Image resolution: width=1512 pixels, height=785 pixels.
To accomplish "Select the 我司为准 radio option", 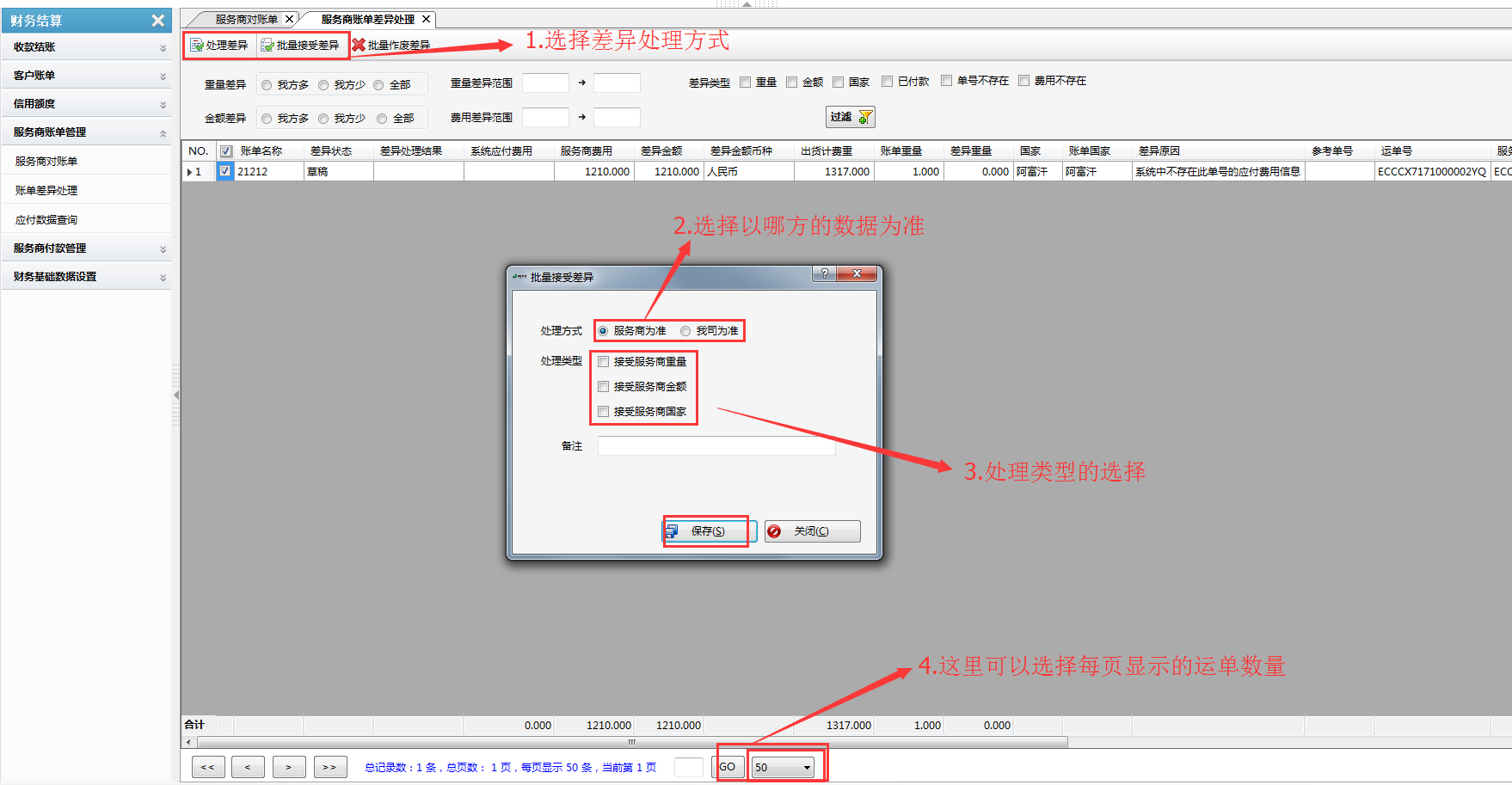I will pos(685,331).
